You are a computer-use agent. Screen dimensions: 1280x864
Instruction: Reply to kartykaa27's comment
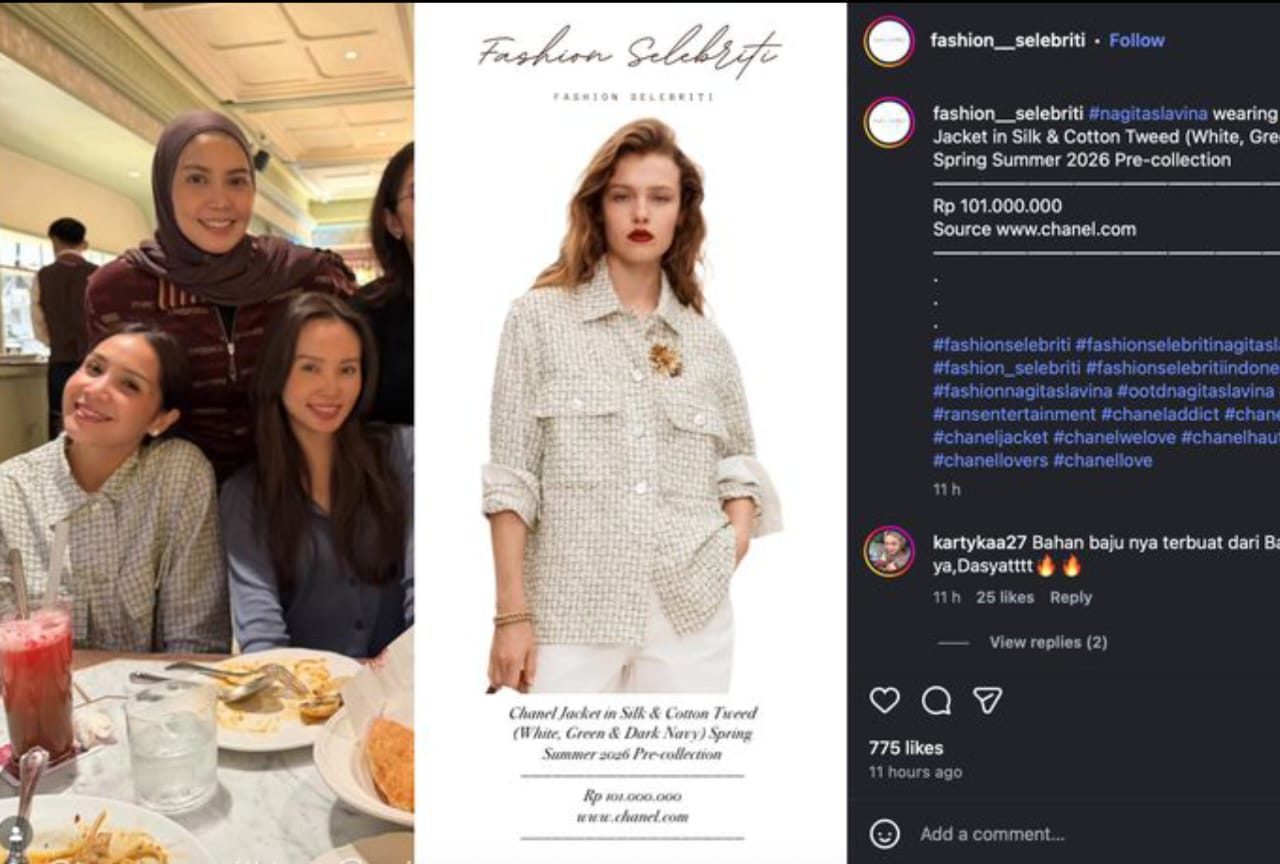tap(1070, 597)
